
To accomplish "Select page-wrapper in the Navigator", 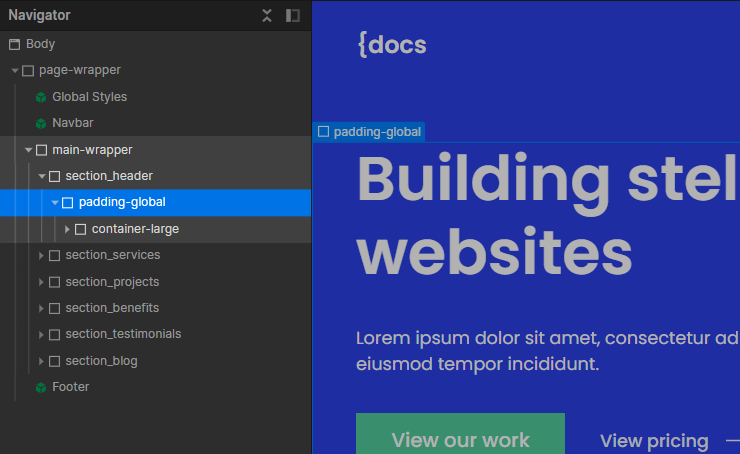I will 80,70.
